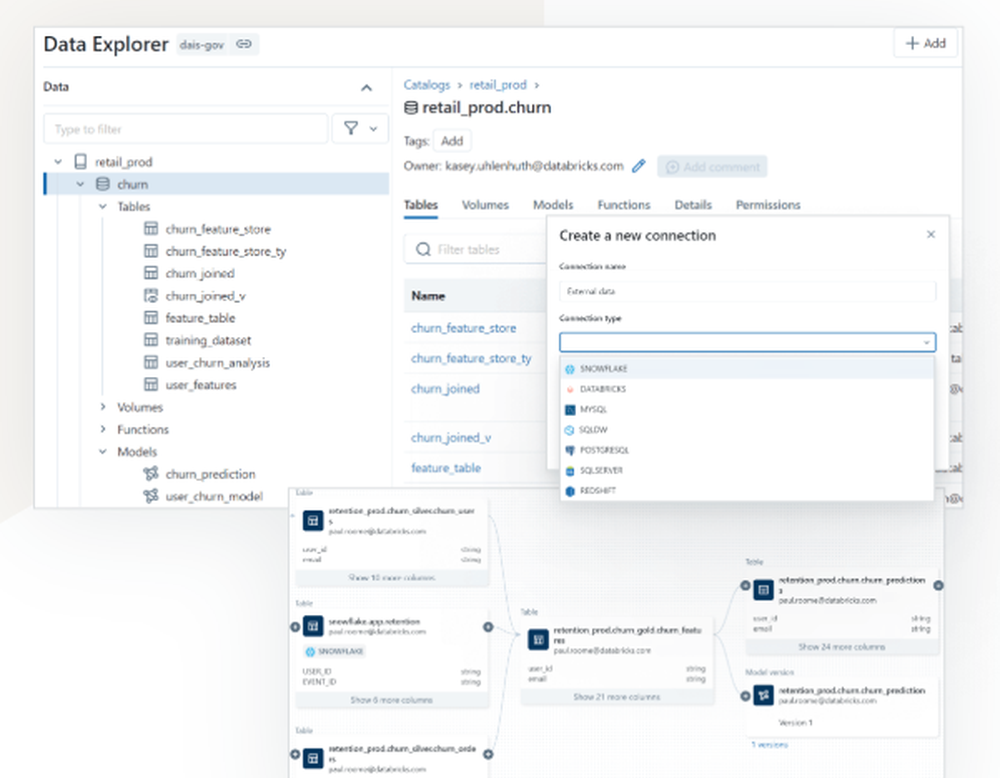1000x778 pixels.
Task: Pick SQLDW from the connection type list
Action: [747, 430]
